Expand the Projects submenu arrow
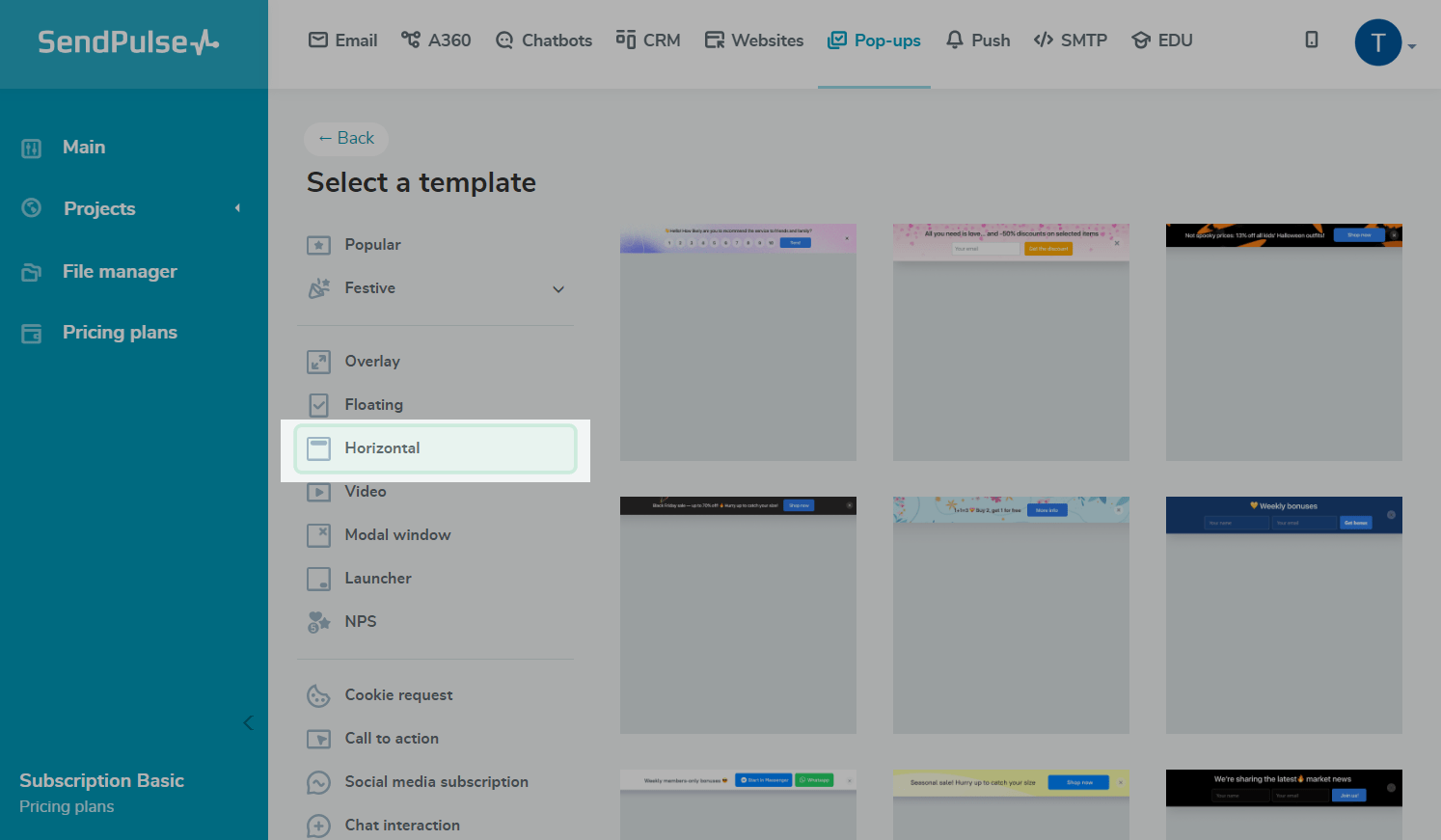1441x840 pixels. pos(237,208)
